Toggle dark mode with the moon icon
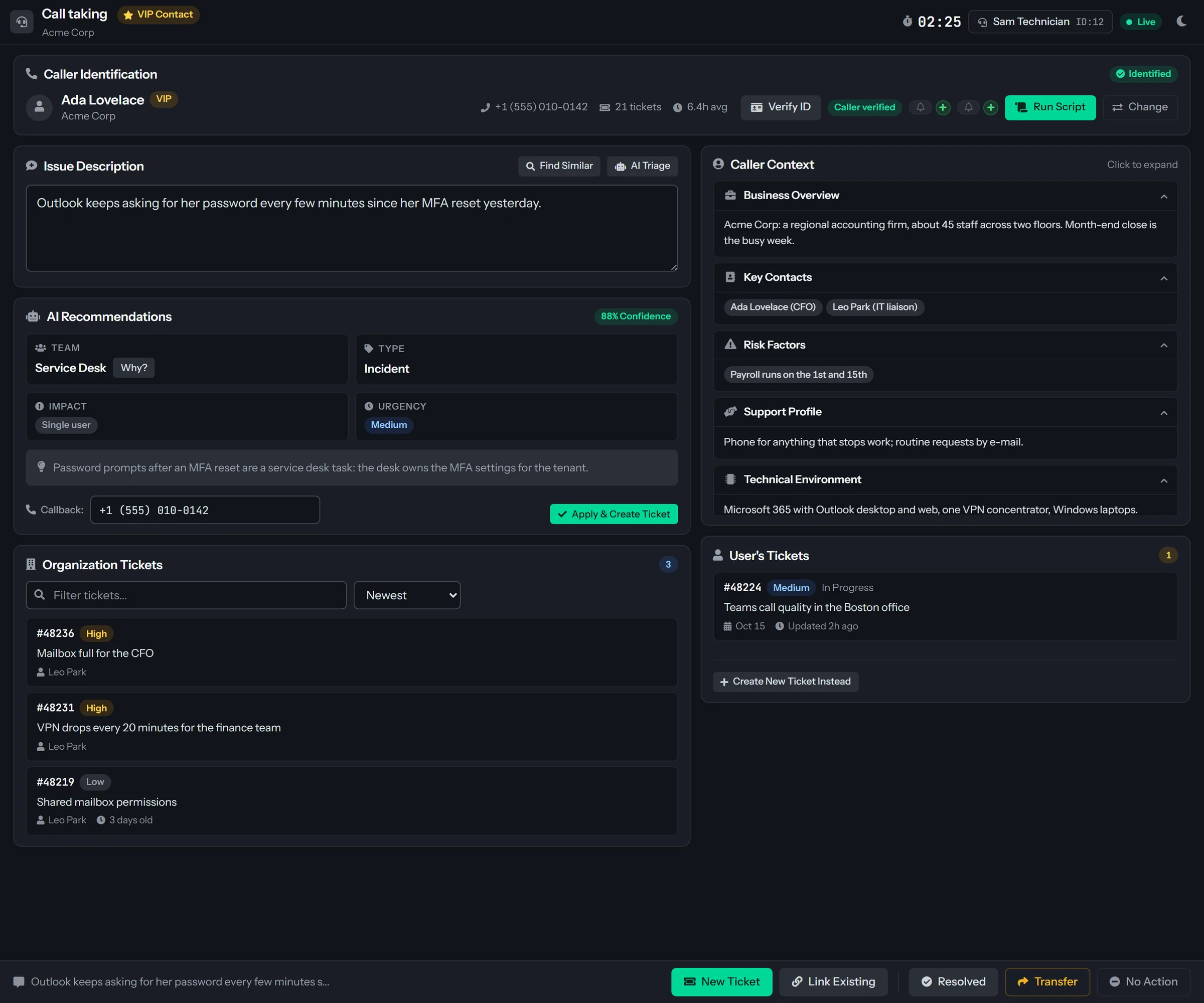 click(x=1181, y=21)
